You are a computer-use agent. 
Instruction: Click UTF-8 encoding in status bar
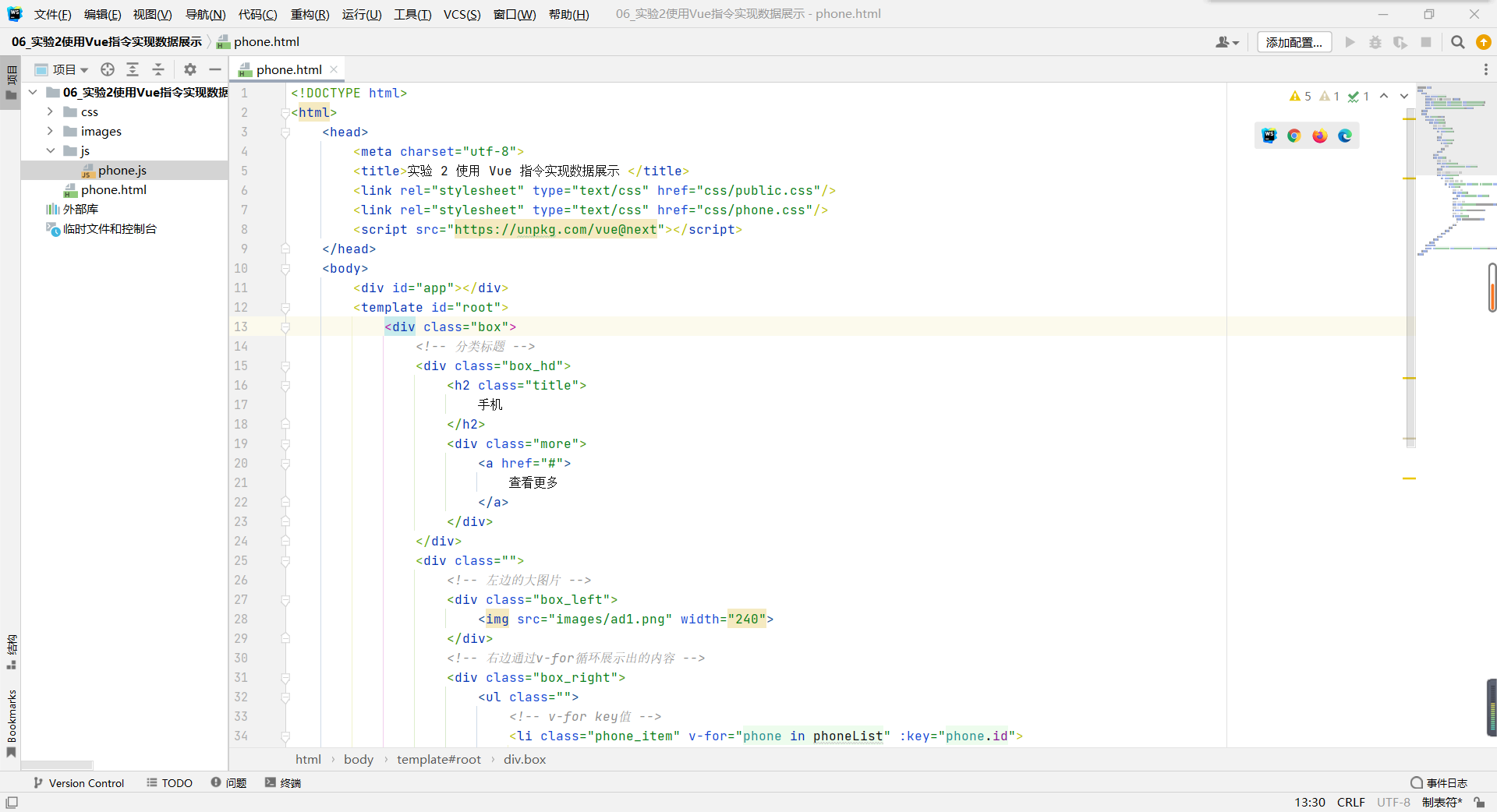(x=1393, y=802)
